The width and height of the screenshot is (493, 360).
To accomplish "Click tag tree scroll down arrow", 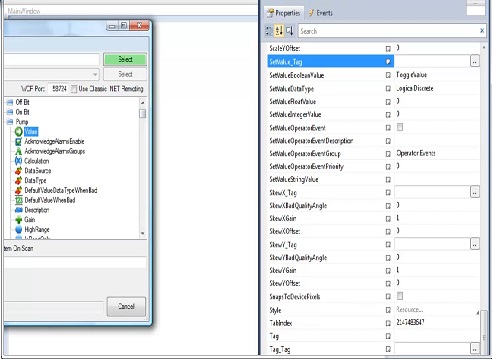I will point(143,234).
